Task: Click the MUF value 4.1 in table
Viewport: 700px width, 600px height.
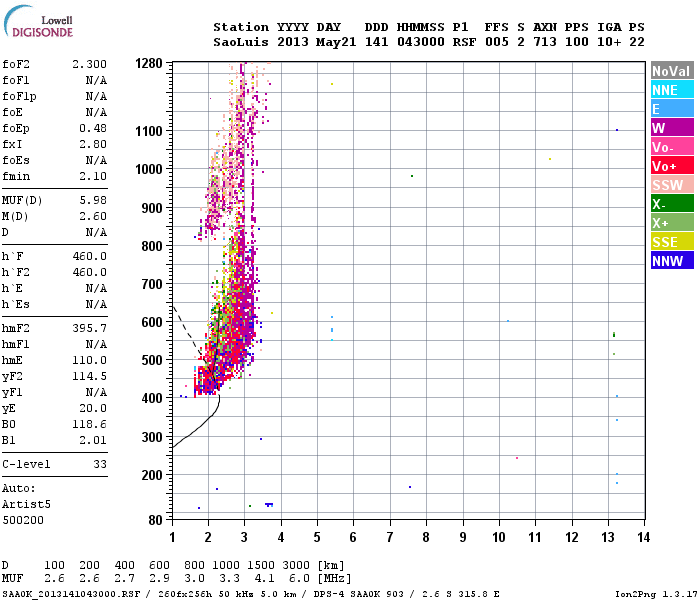Action: pos(264,578)
